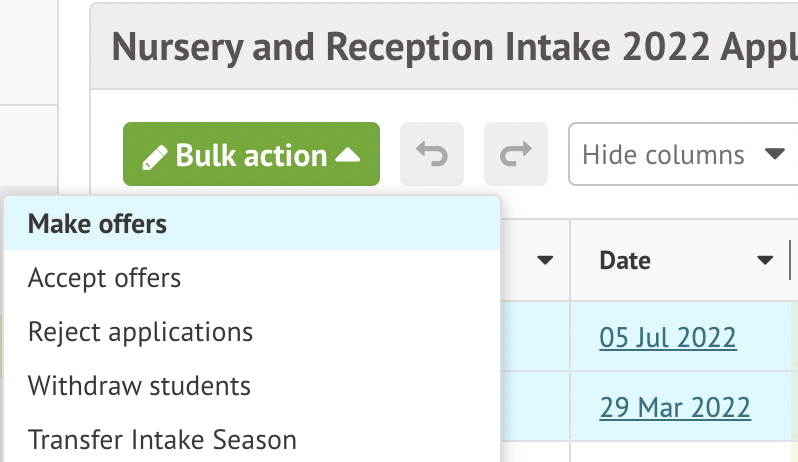Select Make offers from the menu

pyautogui.click(x=97, y=224)
